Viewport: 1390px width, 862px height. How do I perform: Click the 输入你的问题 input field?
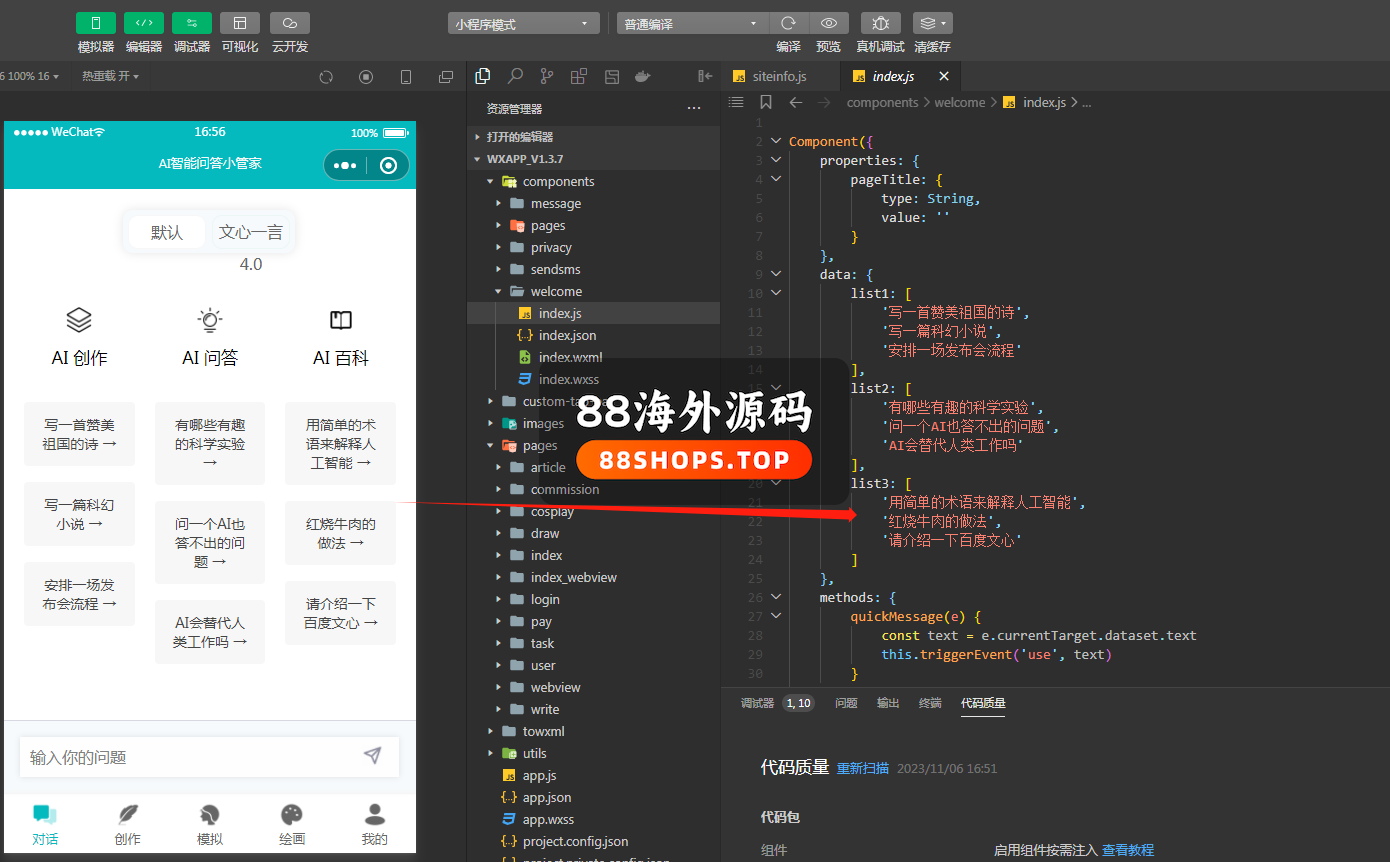coord(190,757)
